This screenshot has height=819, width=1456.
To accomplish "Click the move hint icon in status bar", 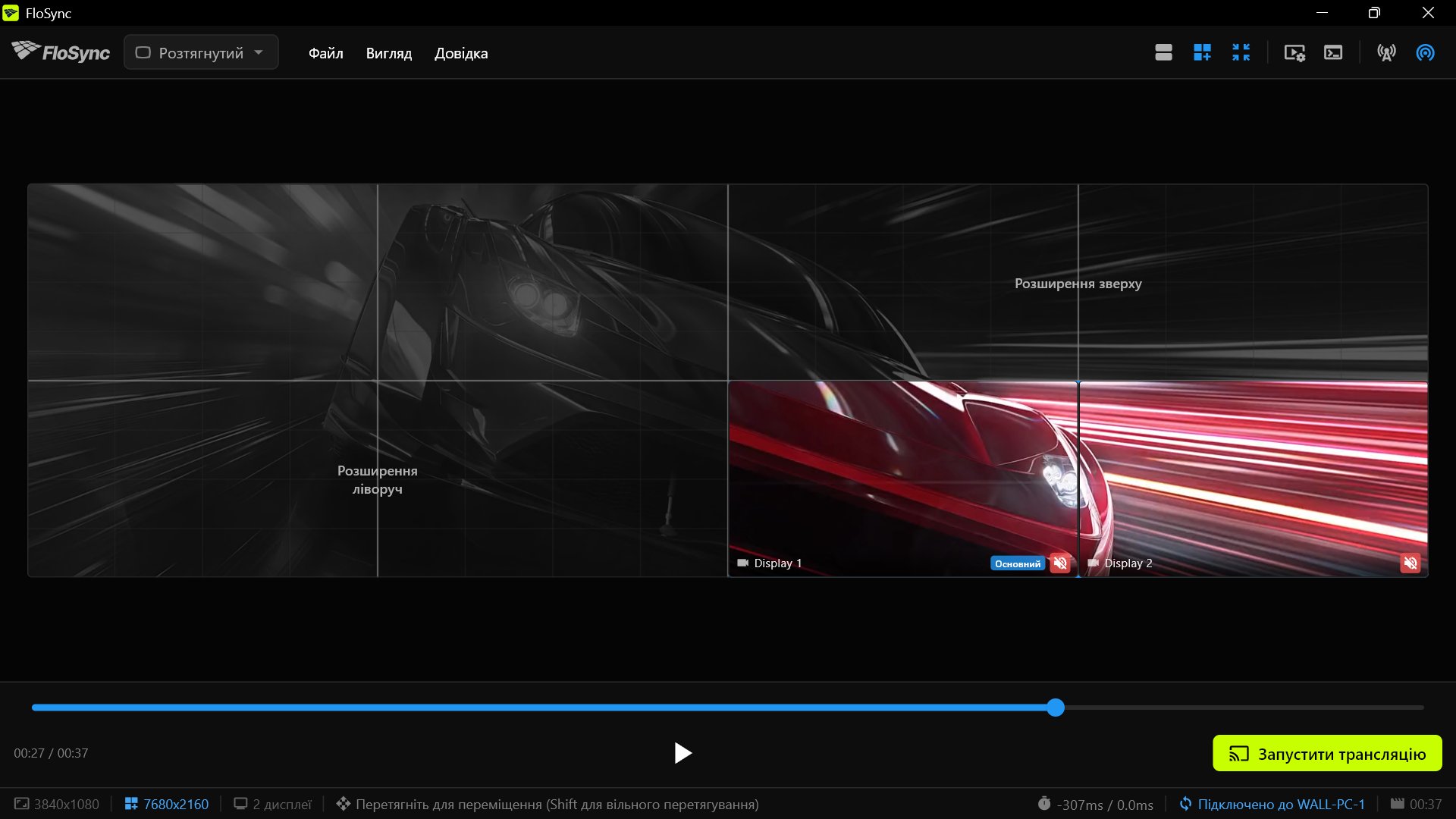I will (x=344, y=804).
